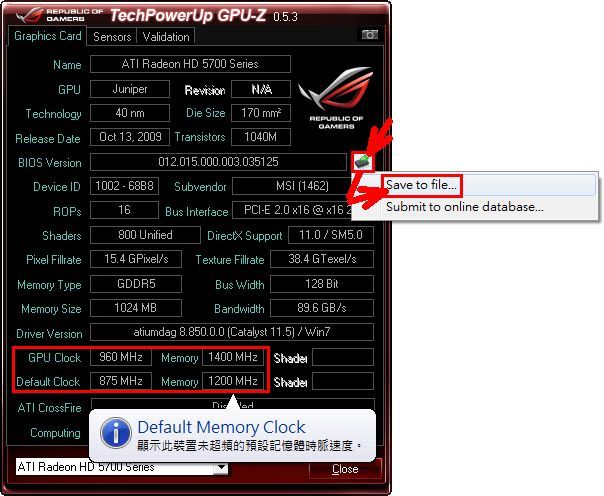The height and width of the screenshot is (496, 604).
Task: Select the Graphics Card tab
Action: tap(48, 36)
